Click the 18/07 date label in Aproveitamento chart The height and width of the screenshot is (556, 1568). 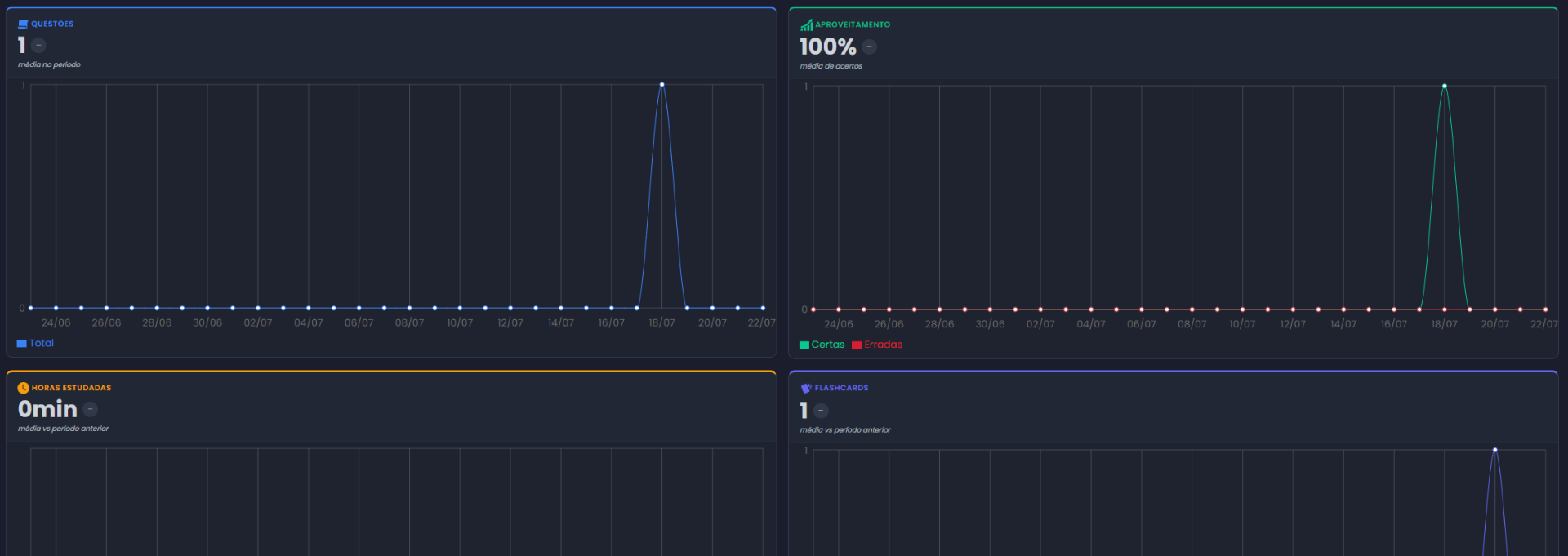pos(1445,325)
